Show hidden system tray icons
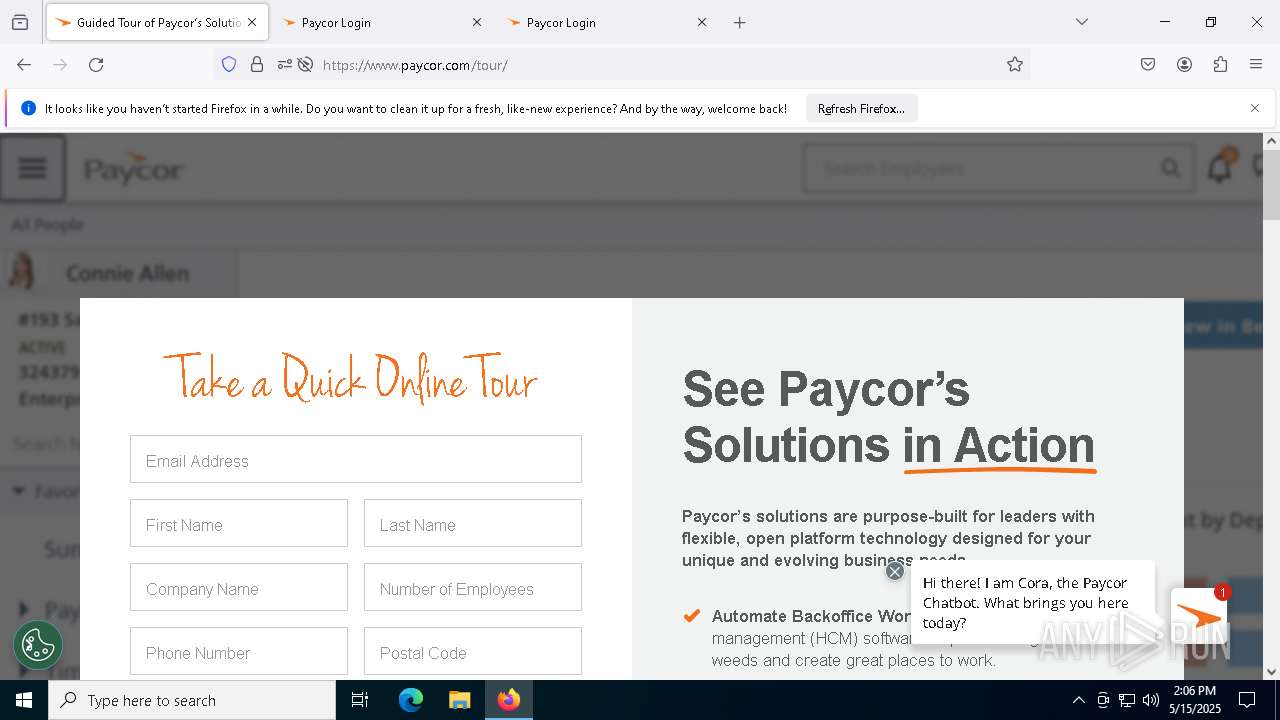 (1078, 700)
